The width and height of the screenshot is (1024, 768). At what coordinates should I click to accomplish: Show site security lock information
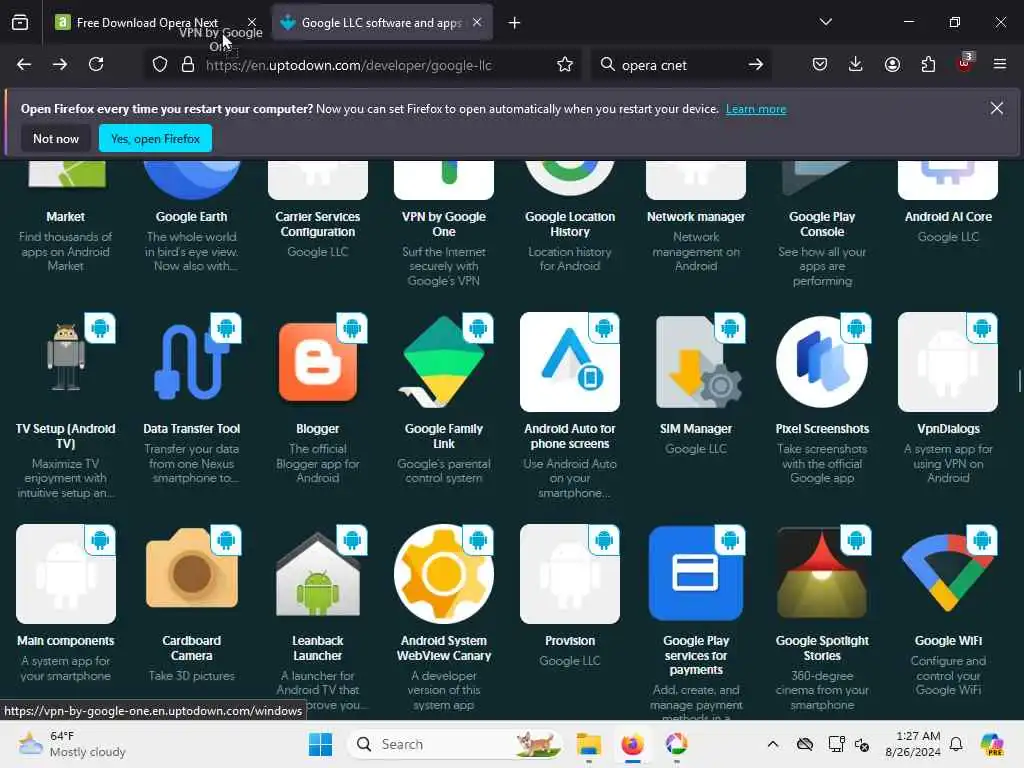(x=188, y=65)
